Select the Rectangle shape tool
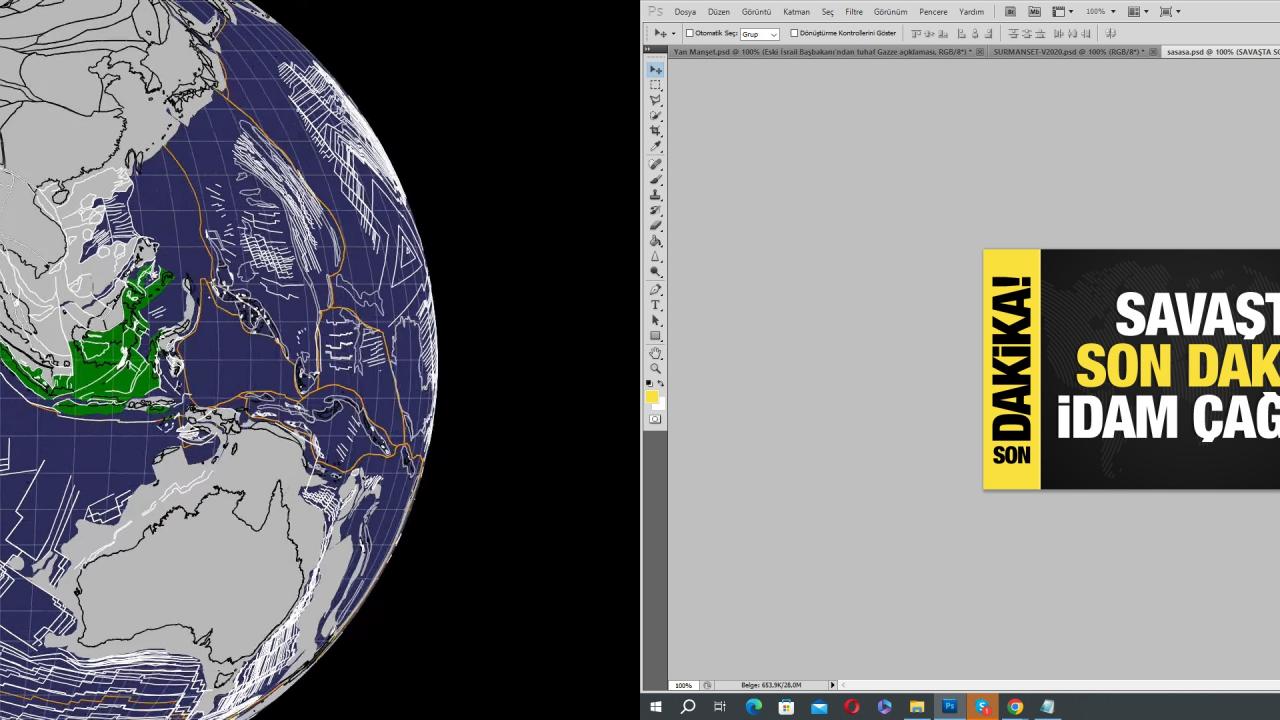Screen dimensions: 1280x720 [x=655, y=336]
